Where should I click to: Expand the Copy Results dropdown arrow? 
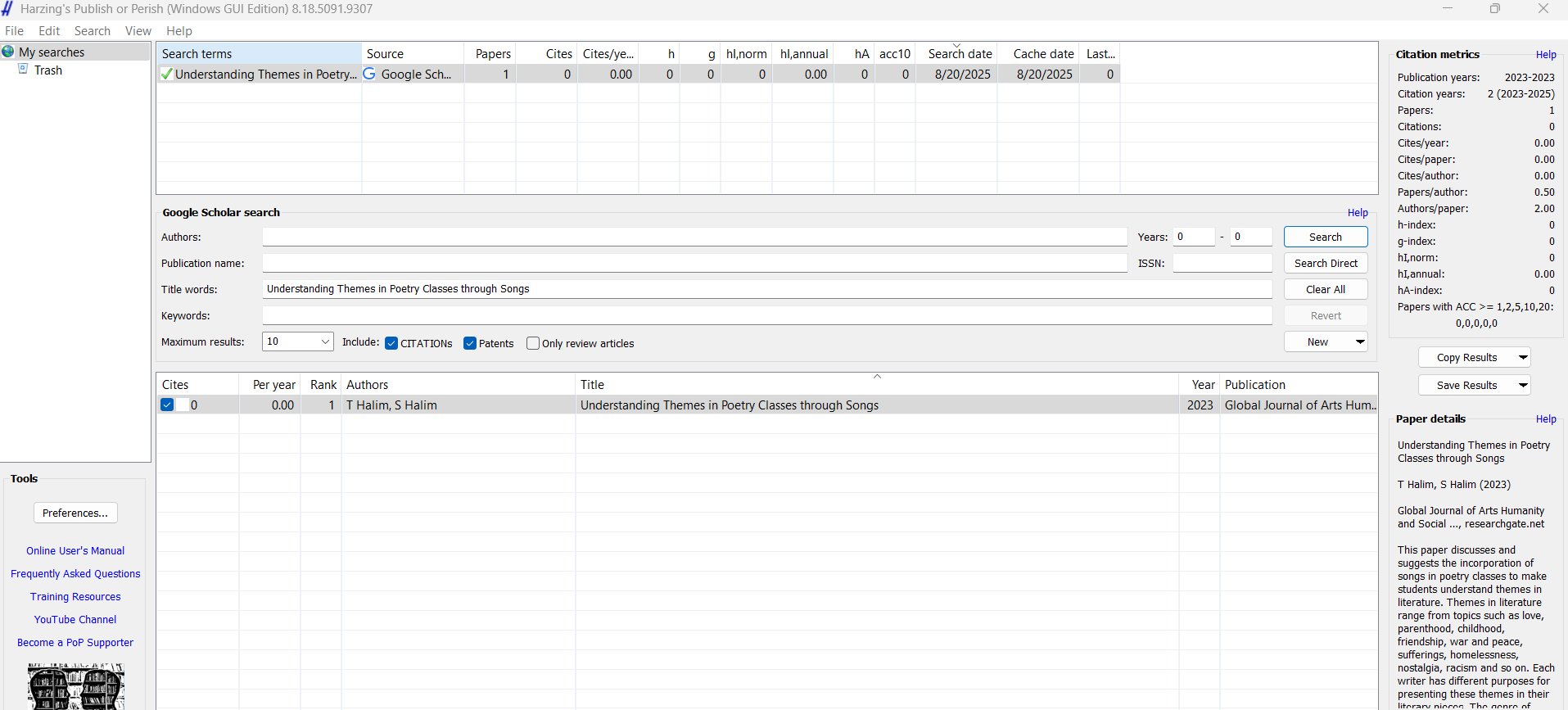1523,357
